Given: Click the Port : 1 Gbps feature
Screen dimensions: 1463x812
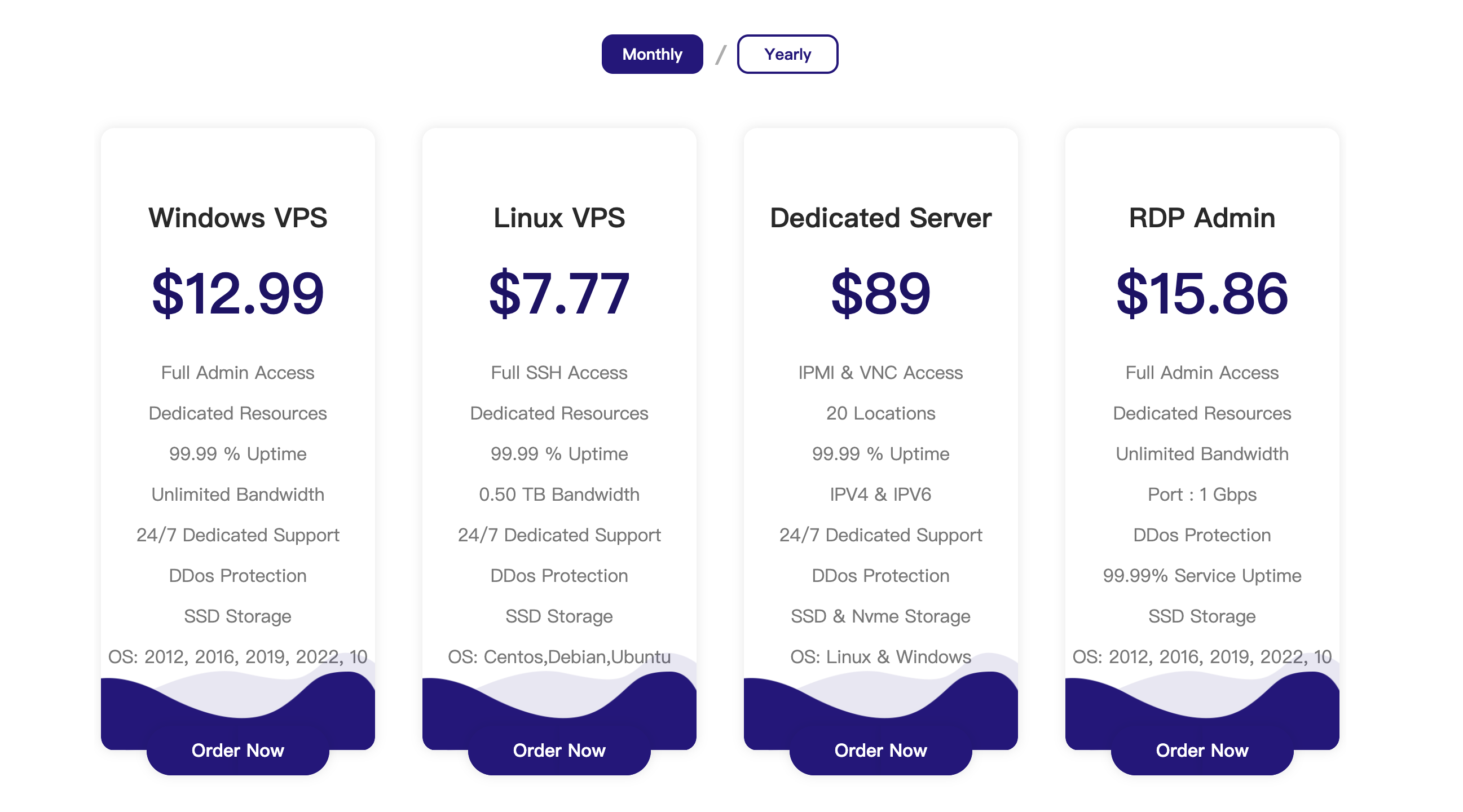Looking at the screenshot, I should pyautogui.click(x=1202, y=495).
